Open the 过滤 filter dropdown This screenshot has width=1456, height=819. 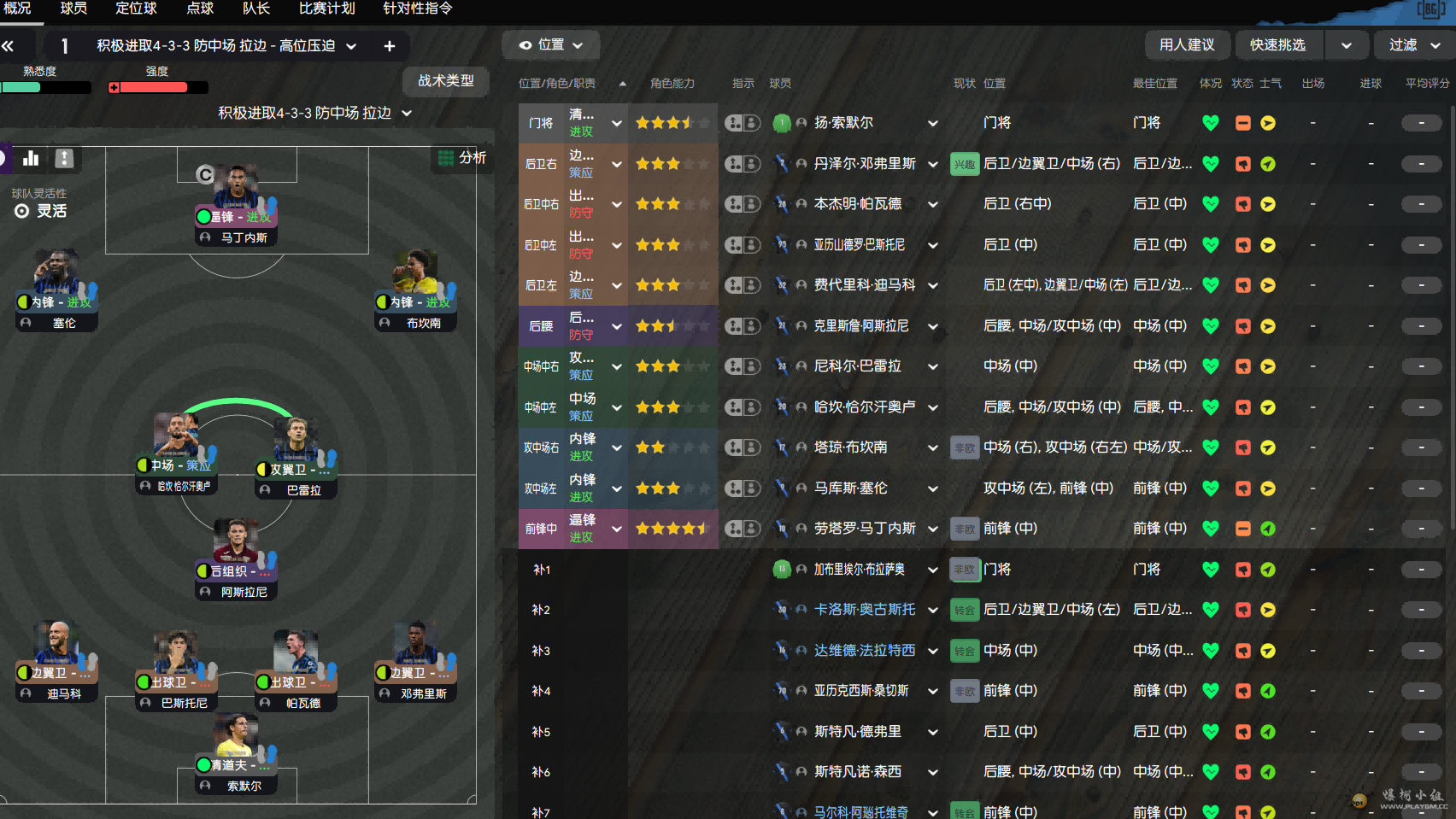click(x=1414, y=45)
